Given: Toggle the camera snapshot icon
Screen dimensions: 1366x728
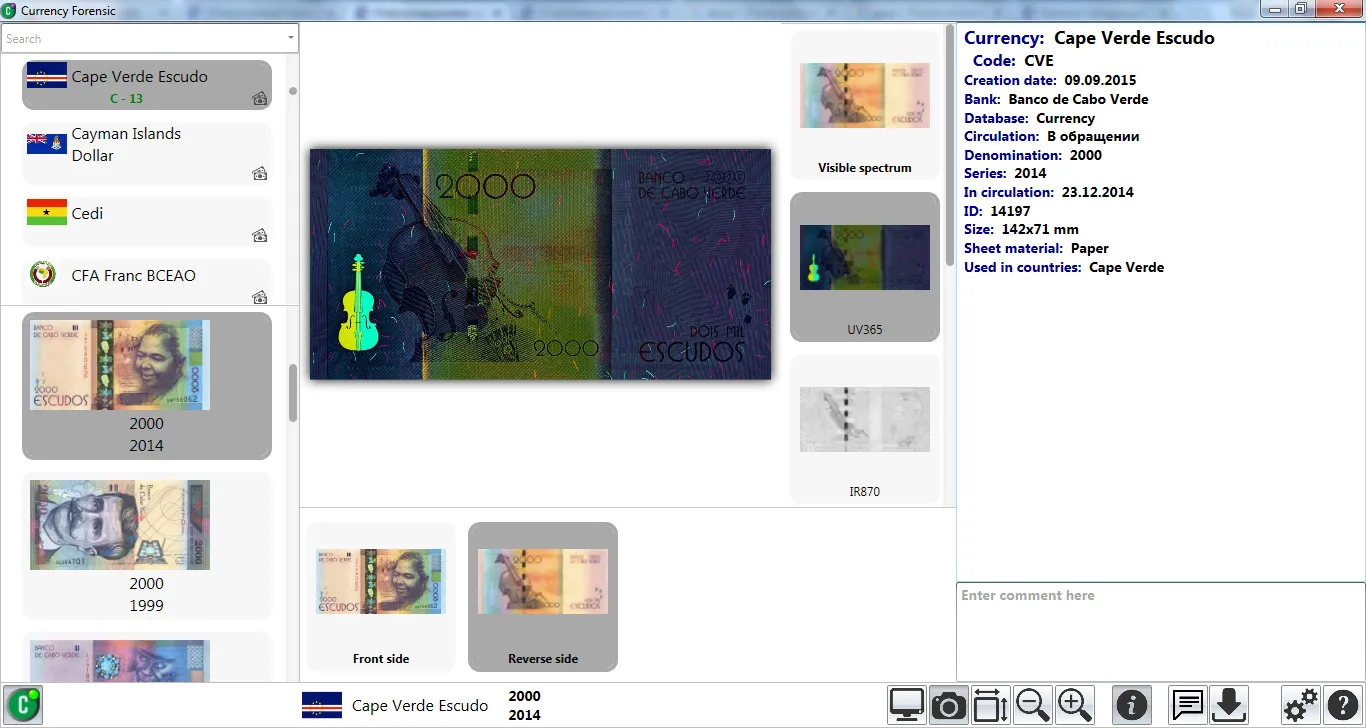Looking at the screenshot, I should point(948,706).
